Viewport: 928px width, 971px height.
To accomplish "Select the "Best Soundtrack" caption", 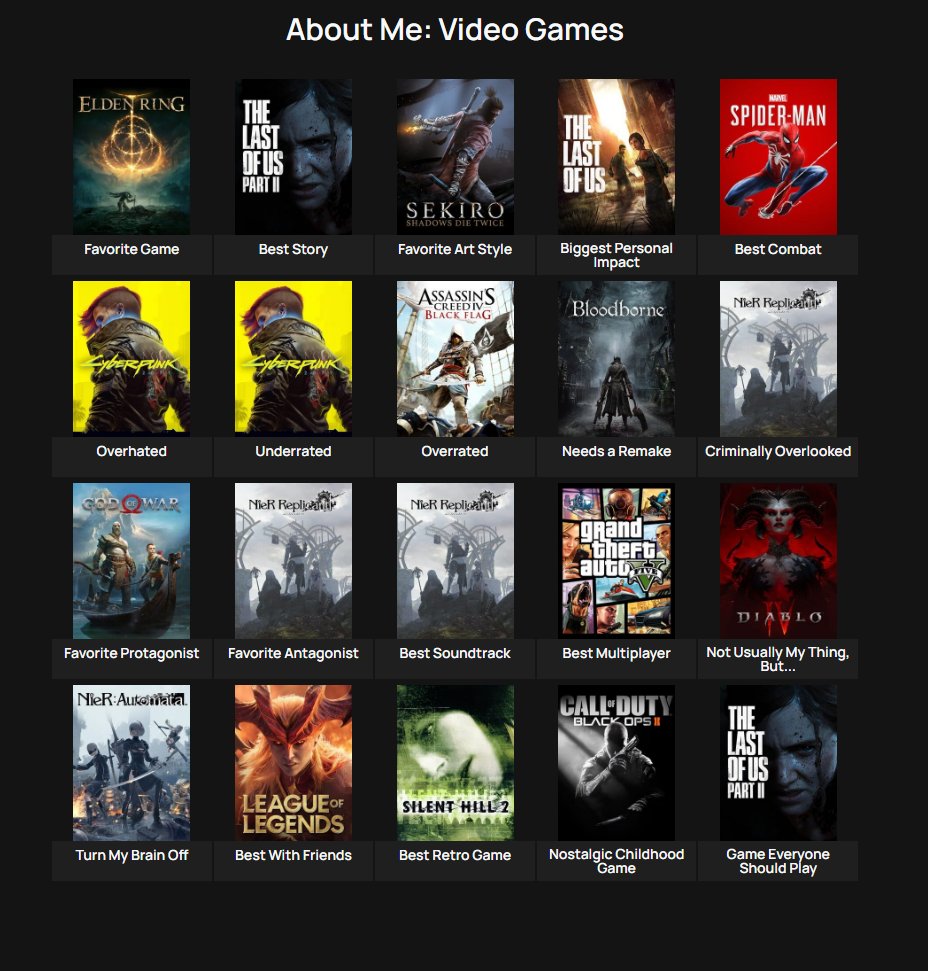I will pyautogui.click(x=455, y=653).
